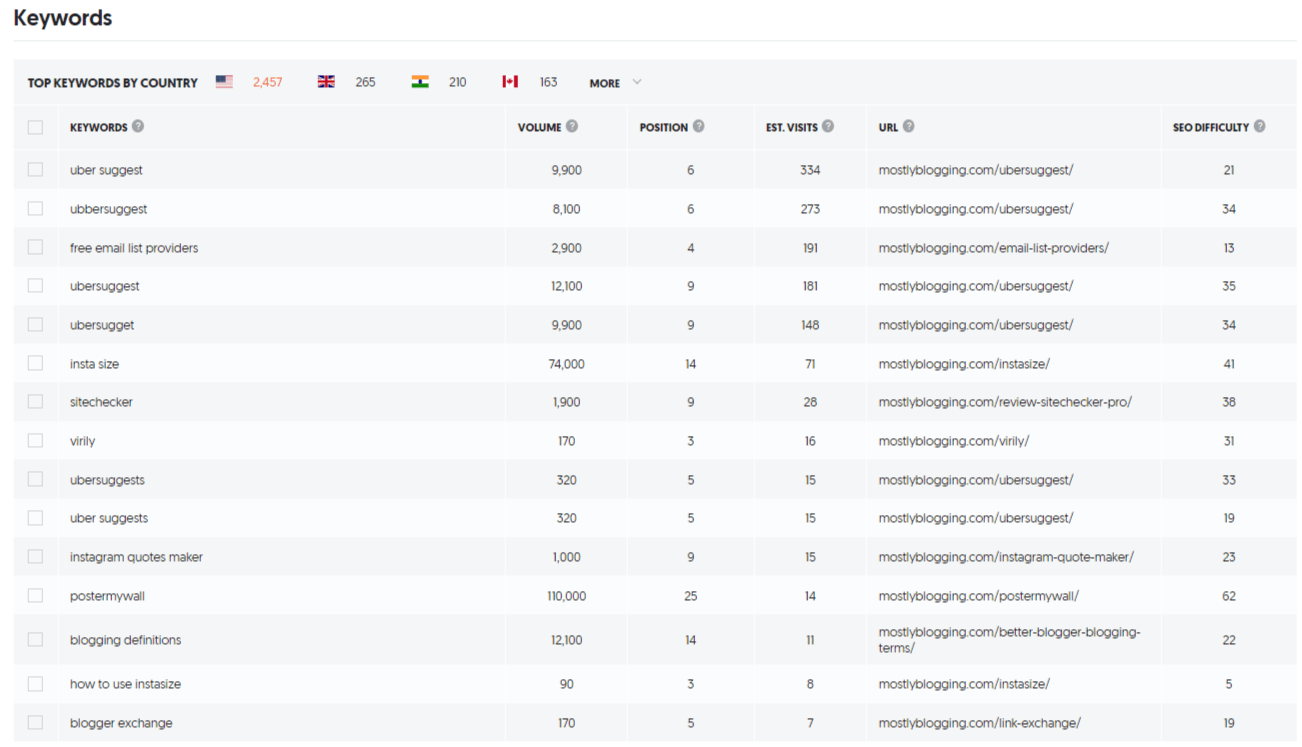The height and width of the screenshot is (747, 1302).
Task: Open help icon next to SEO Difficulty header
Action: click(1260, 126)
